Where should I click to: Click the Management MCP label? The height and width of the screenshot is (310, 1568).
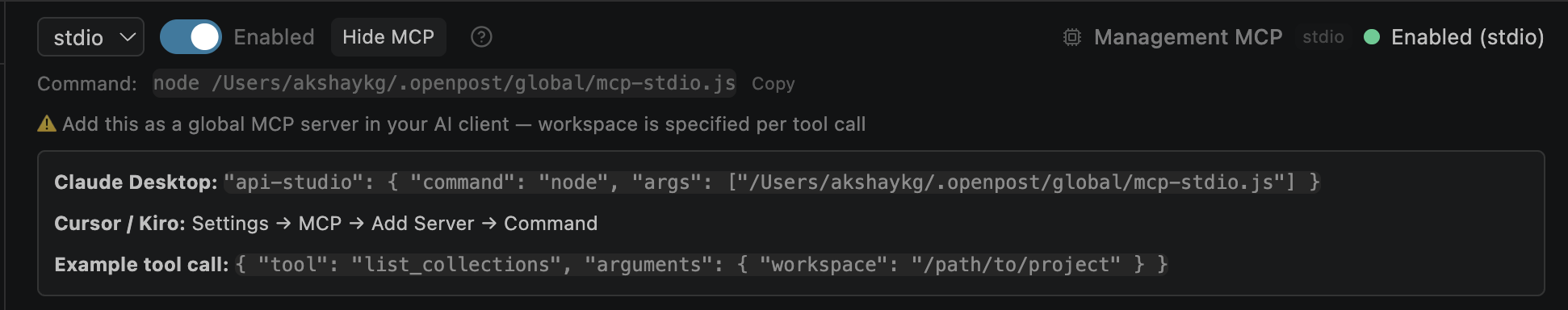[x=1188, y=37]
